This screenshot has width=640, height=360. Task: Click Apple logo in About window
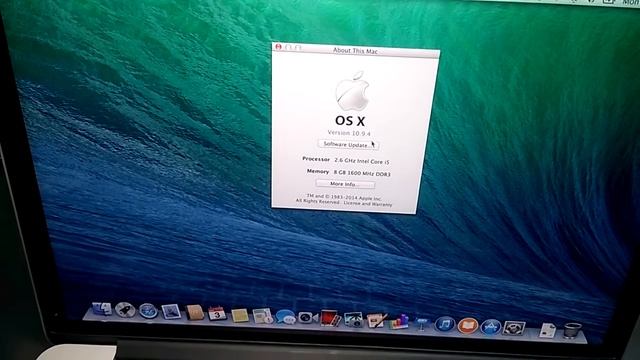(352, 91)
